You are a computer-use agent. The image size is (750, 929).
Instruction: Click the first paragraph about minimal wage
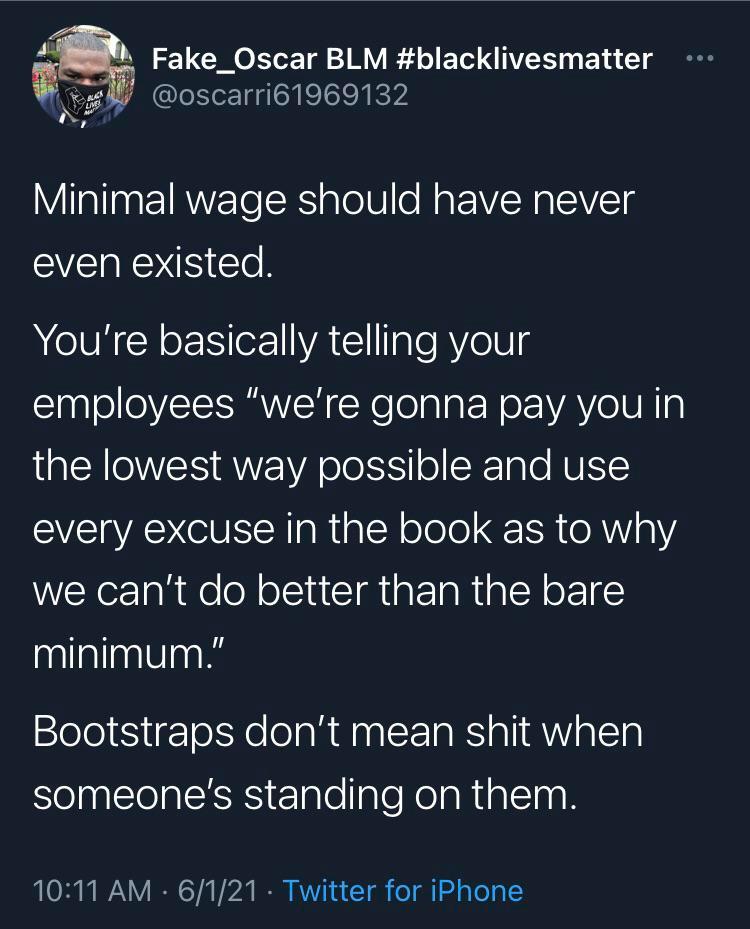point(330,230)
